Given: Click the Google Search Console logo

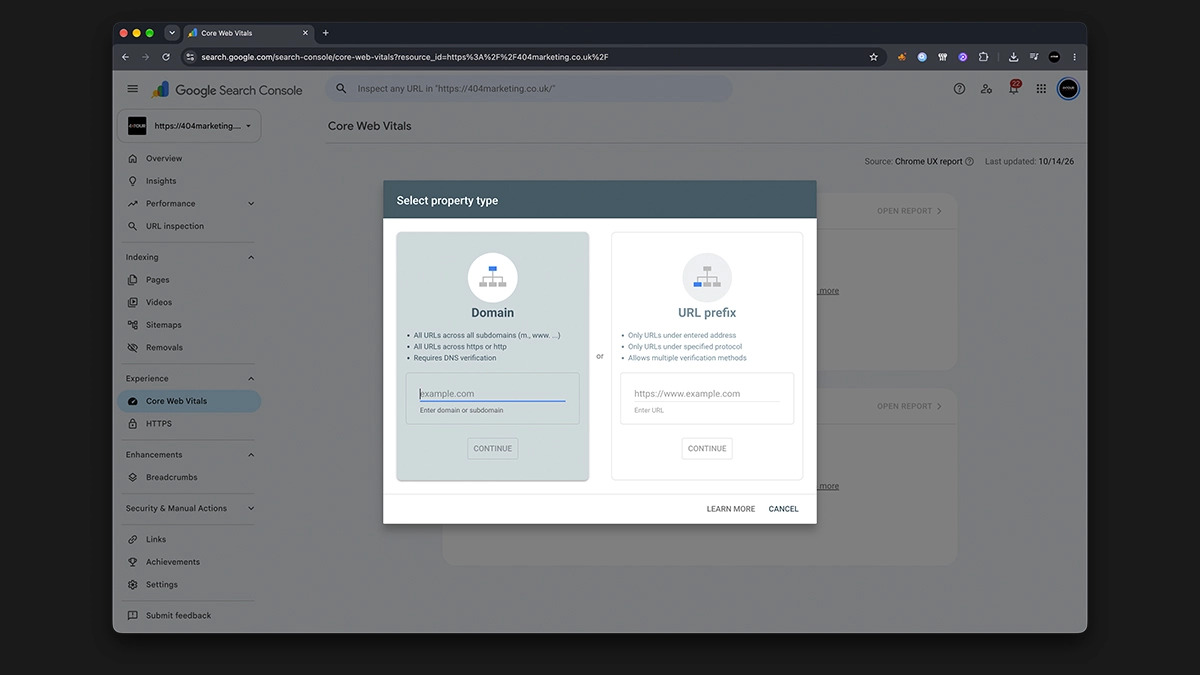Looking at the screenshot, I should [x=227, y=90].
